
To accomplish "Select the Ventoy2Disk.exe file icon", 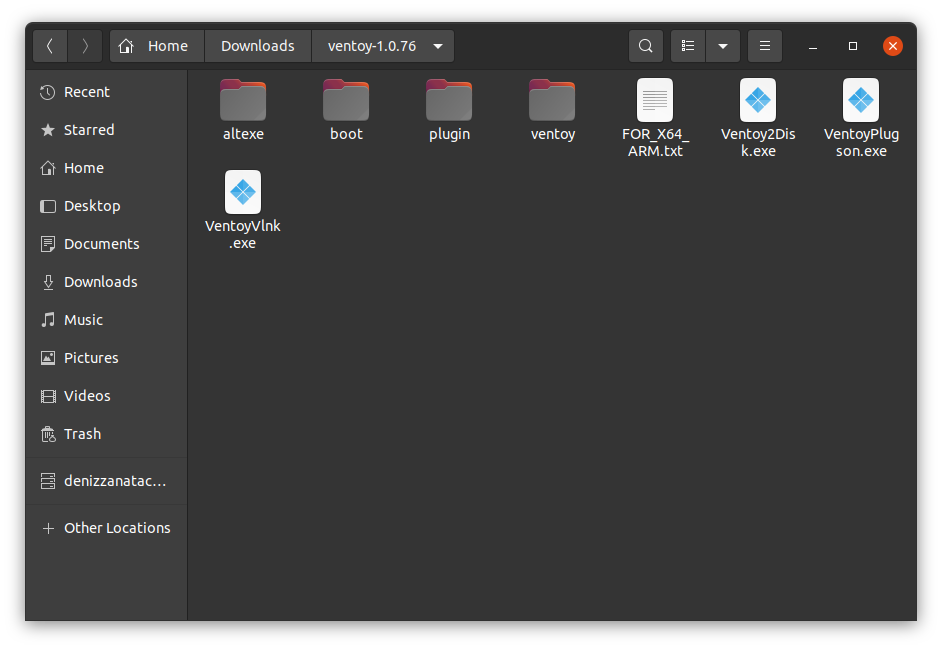I will click(x=758, y=100).
